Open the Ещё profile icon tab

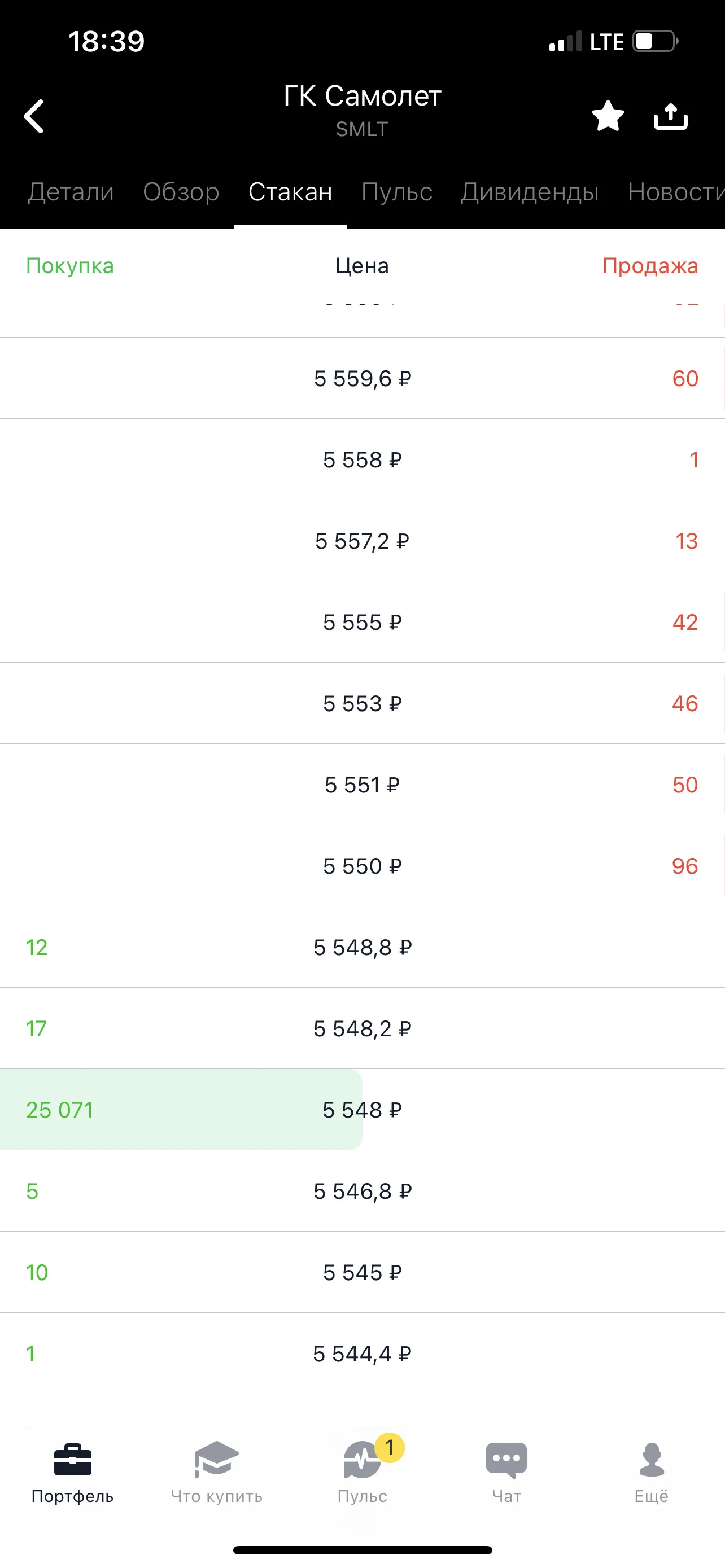[652, 1473]
